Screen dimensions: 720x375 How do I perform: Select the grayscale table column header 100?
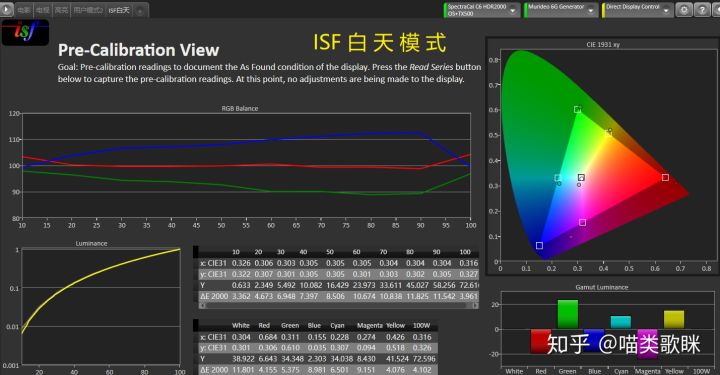(465, 252)
